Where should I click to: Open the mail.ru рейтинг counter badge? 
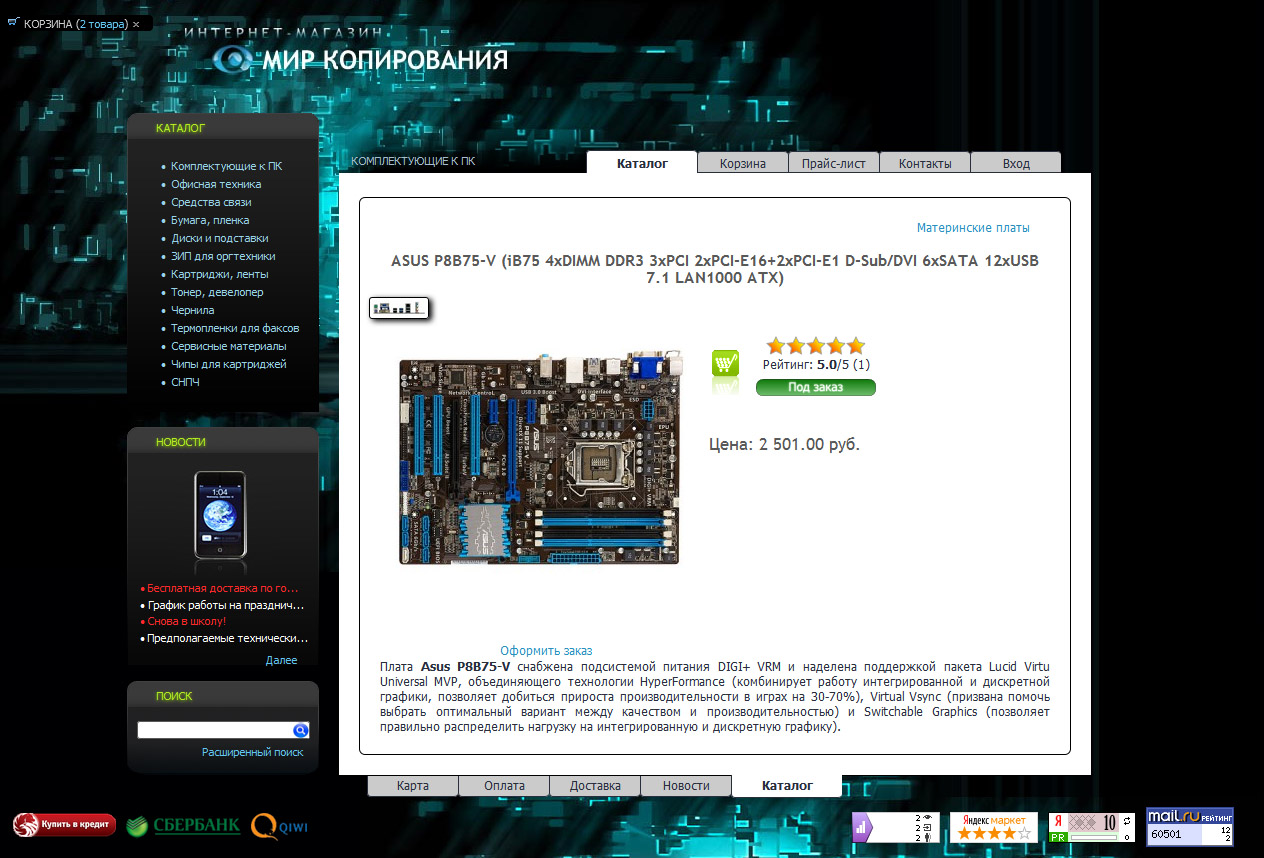(x=1190, y=826)
